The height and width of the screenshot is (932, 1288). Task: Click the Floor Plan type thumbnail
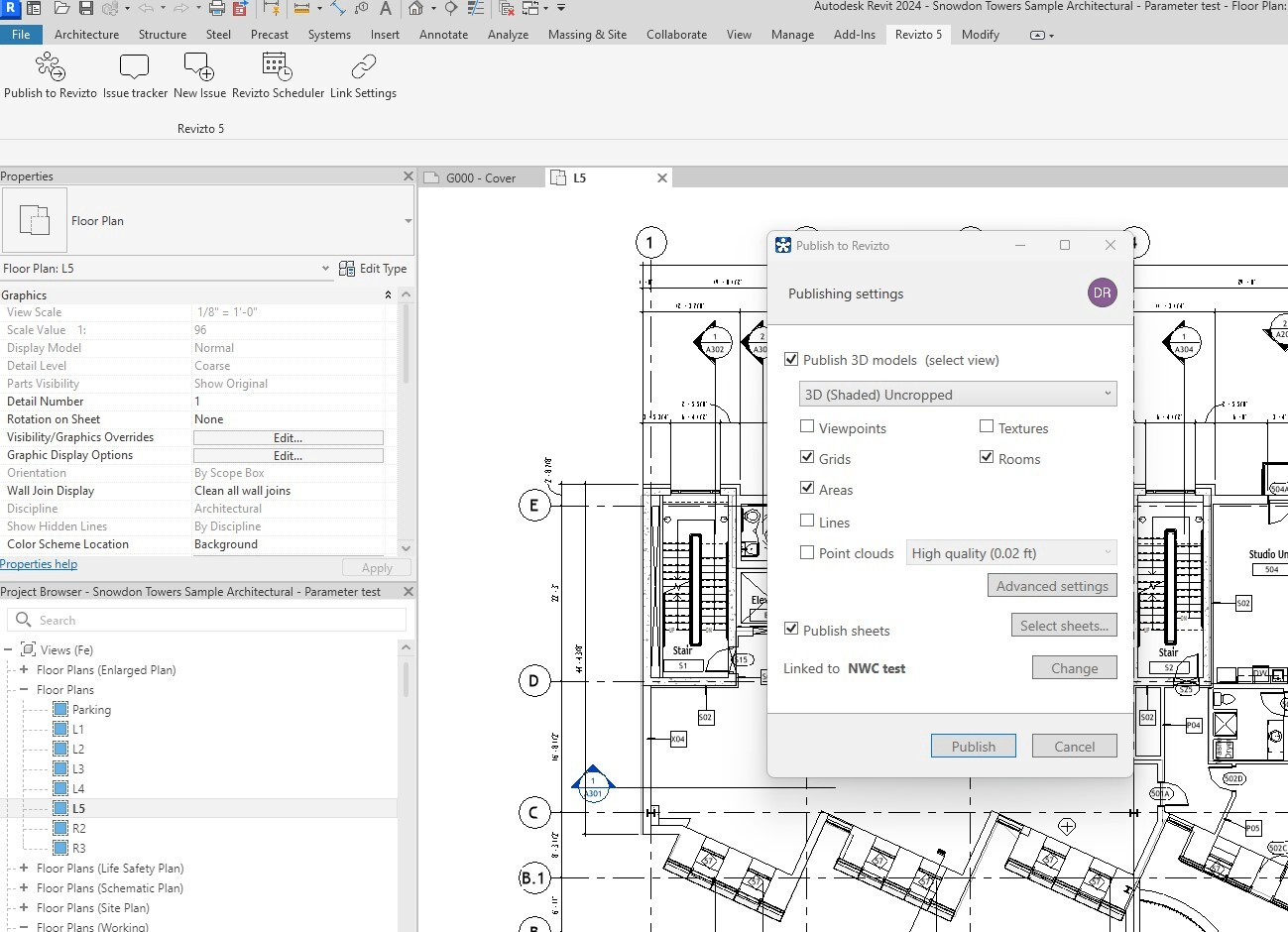click(35, 220)
